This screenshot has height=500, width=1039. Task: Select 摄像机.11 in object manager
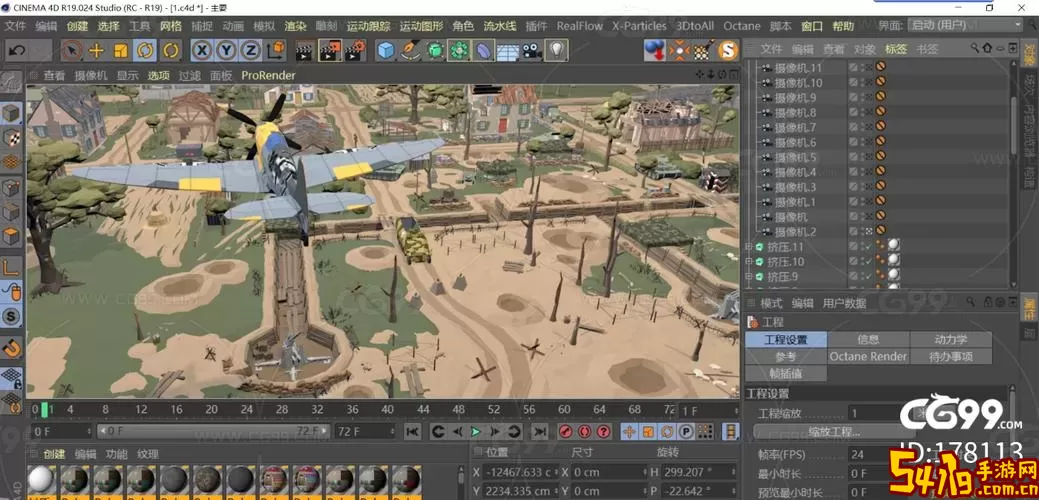point(798,68)
